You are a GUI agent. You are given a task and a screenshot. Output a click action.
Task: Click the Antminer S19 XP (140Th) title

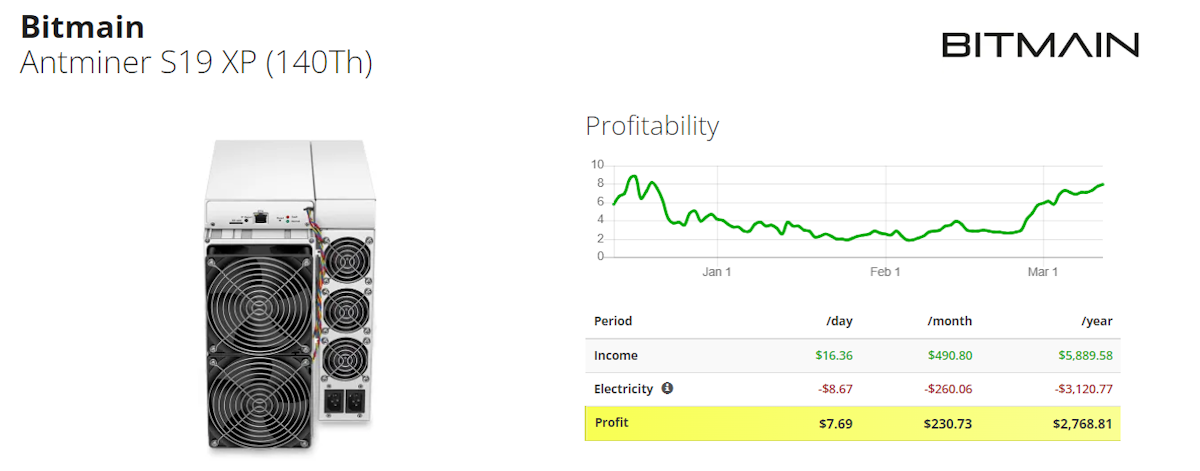[196, 63]
